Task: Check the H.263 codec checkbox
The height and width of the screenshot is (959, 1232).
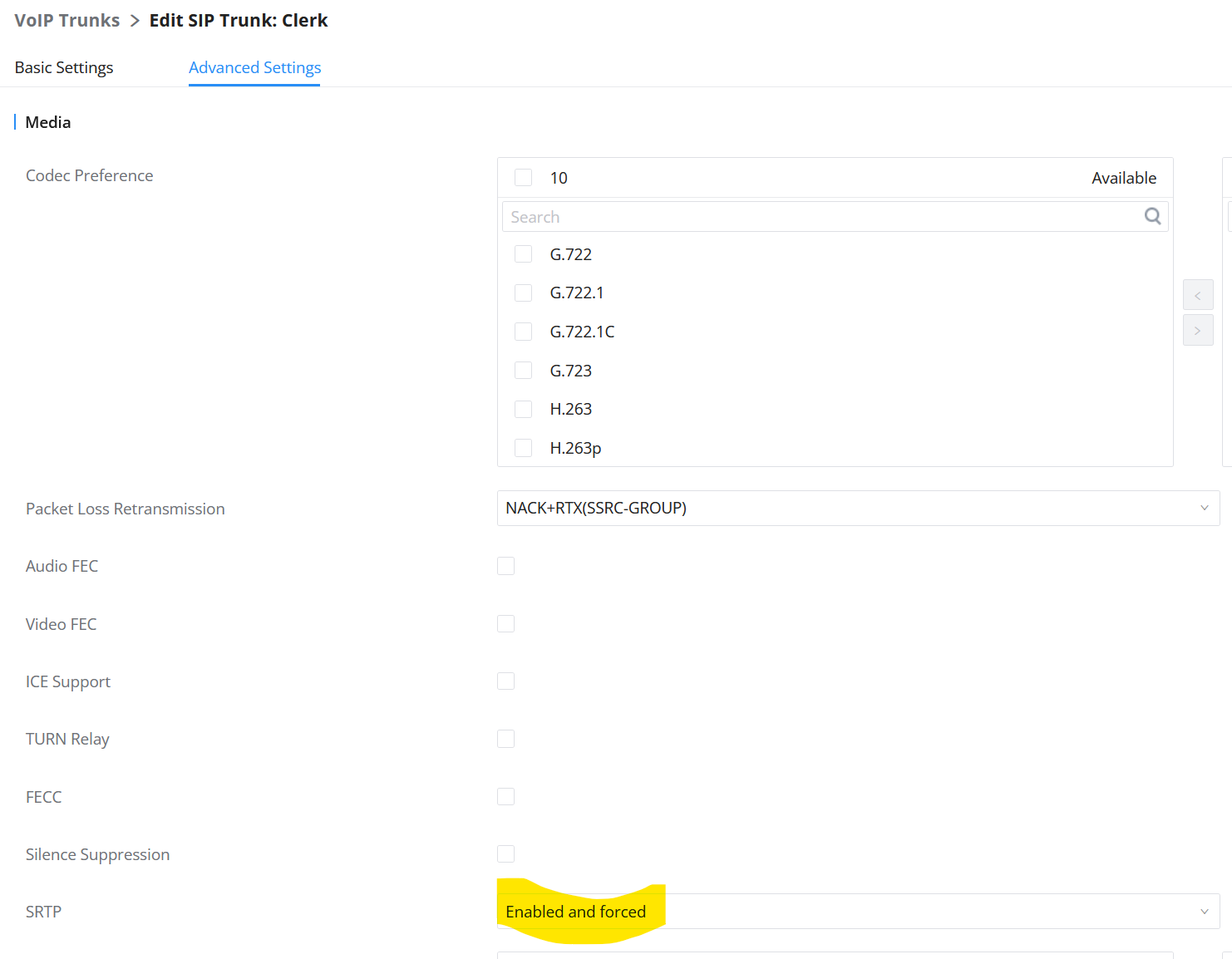Action: (523, 409)
